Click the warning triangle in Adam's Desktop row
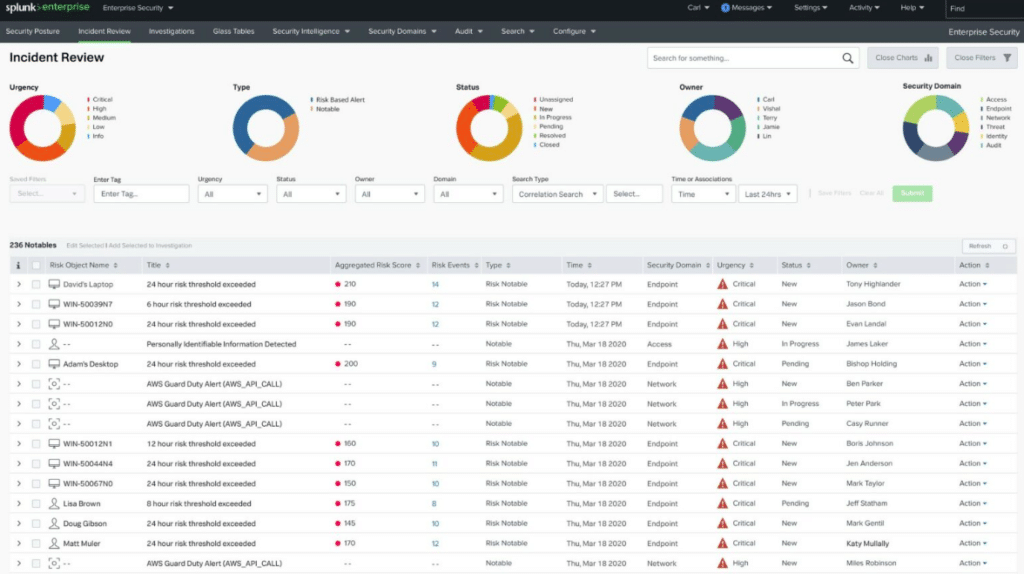 point(722,364)
